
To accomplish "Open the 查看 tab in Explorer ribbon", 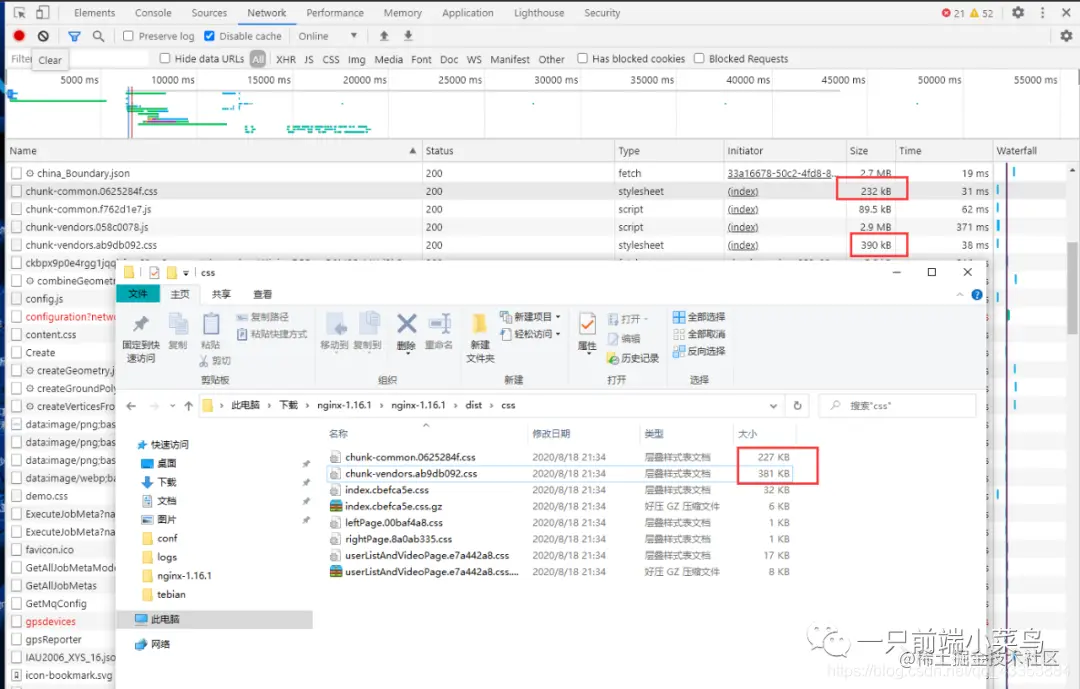I will (x=262, y=294).
